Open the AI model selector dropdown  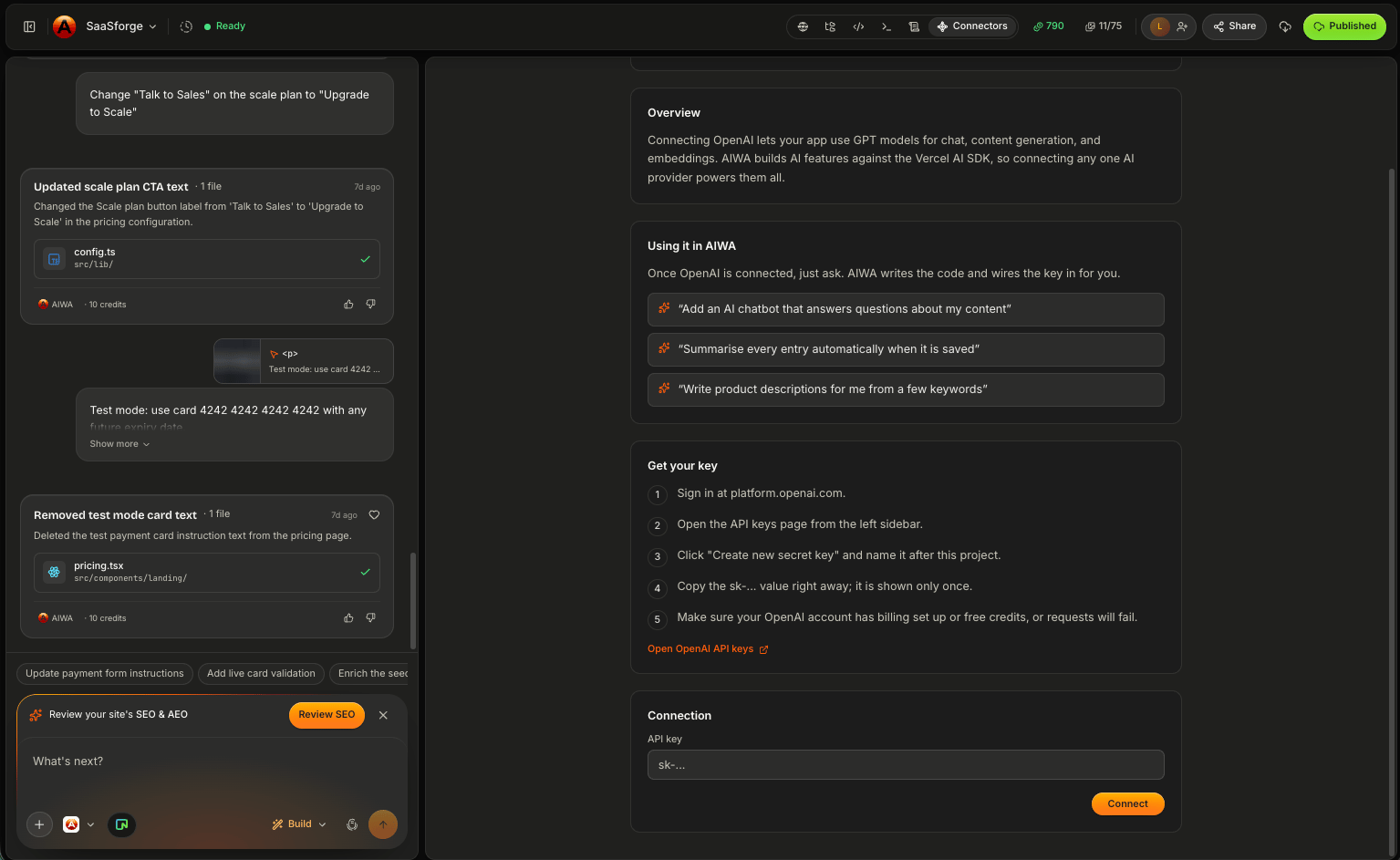(78, 824)
